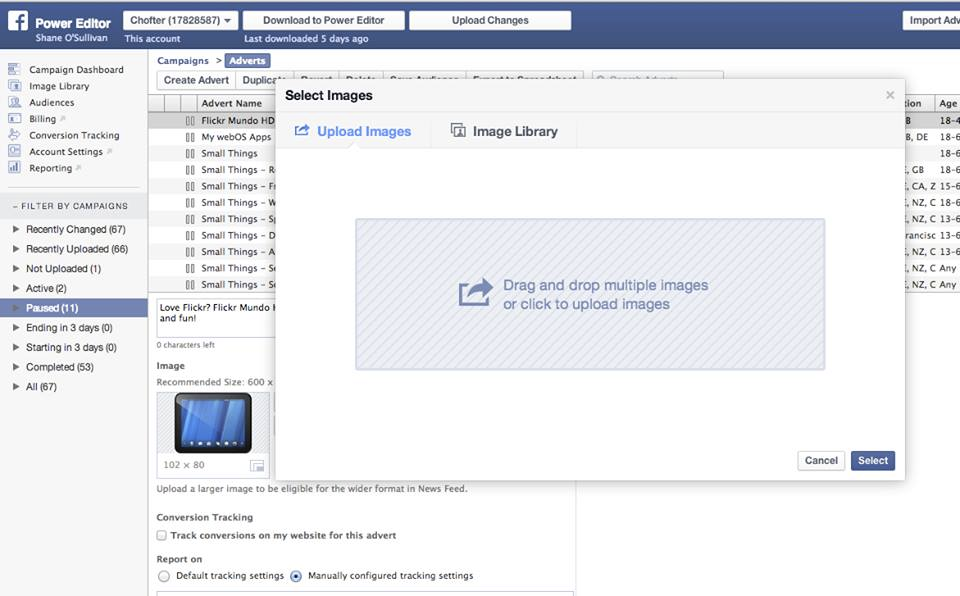Click the paused icon of Small Things advert

point(190,154)
